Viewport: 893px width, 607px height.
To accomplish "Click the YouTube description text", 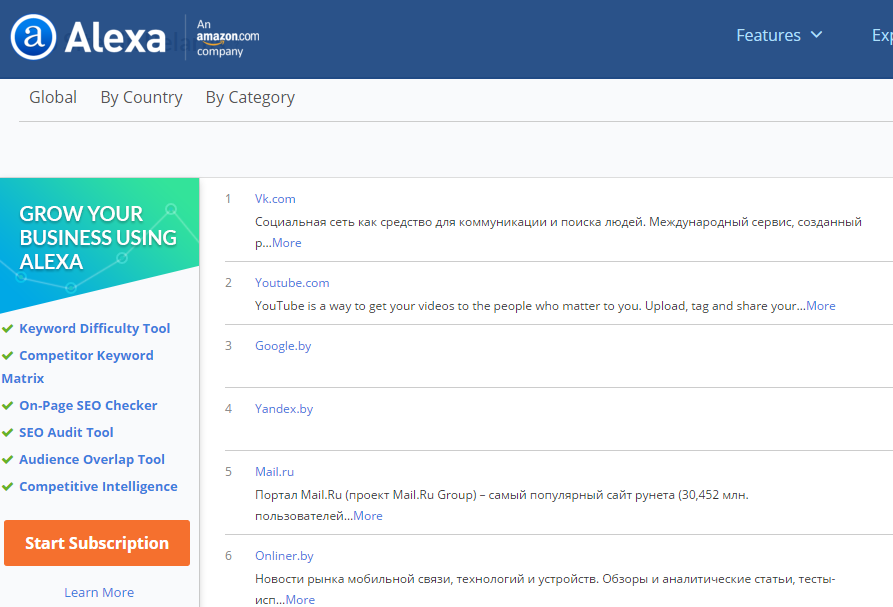I will coord(530,306).
